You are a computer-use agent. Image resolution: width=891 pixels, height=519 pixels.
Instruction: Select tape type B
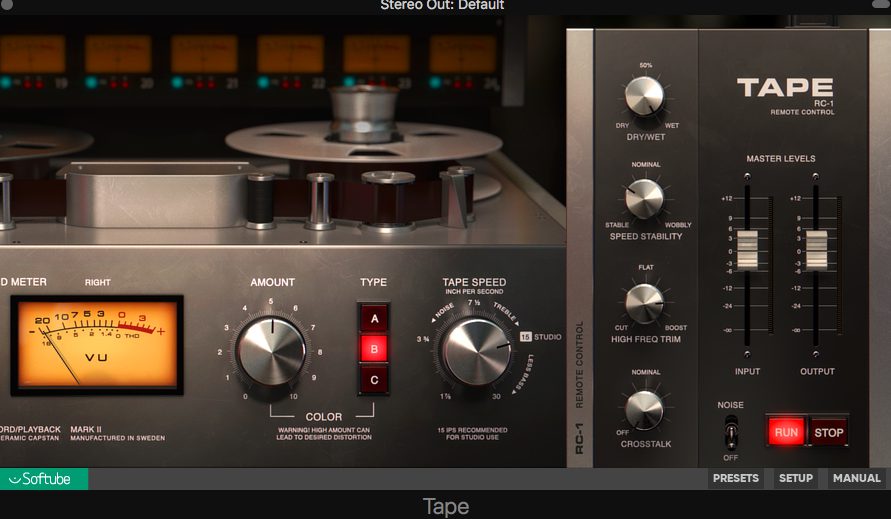click(374, 348)
